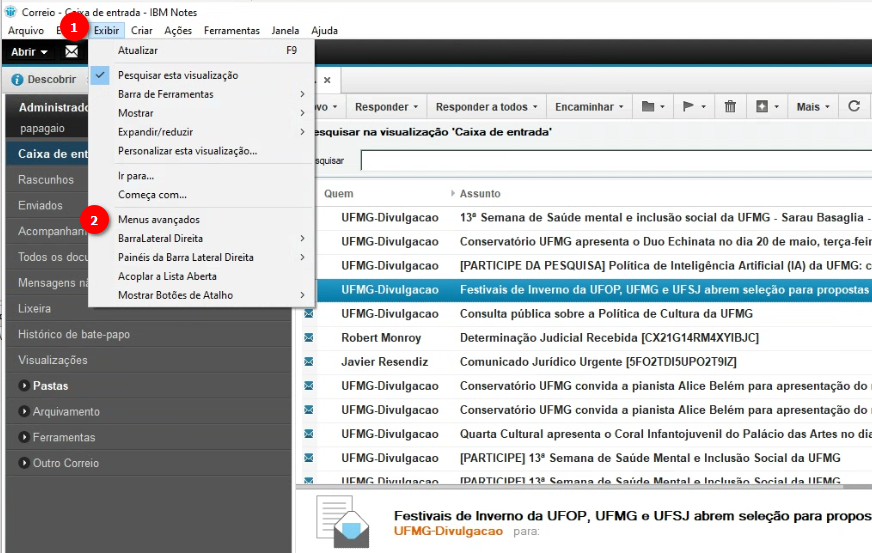Click the mail envelope icon beside Abrir
The width and height of the screenshot is (872, 553).
[x=72, y=52]
